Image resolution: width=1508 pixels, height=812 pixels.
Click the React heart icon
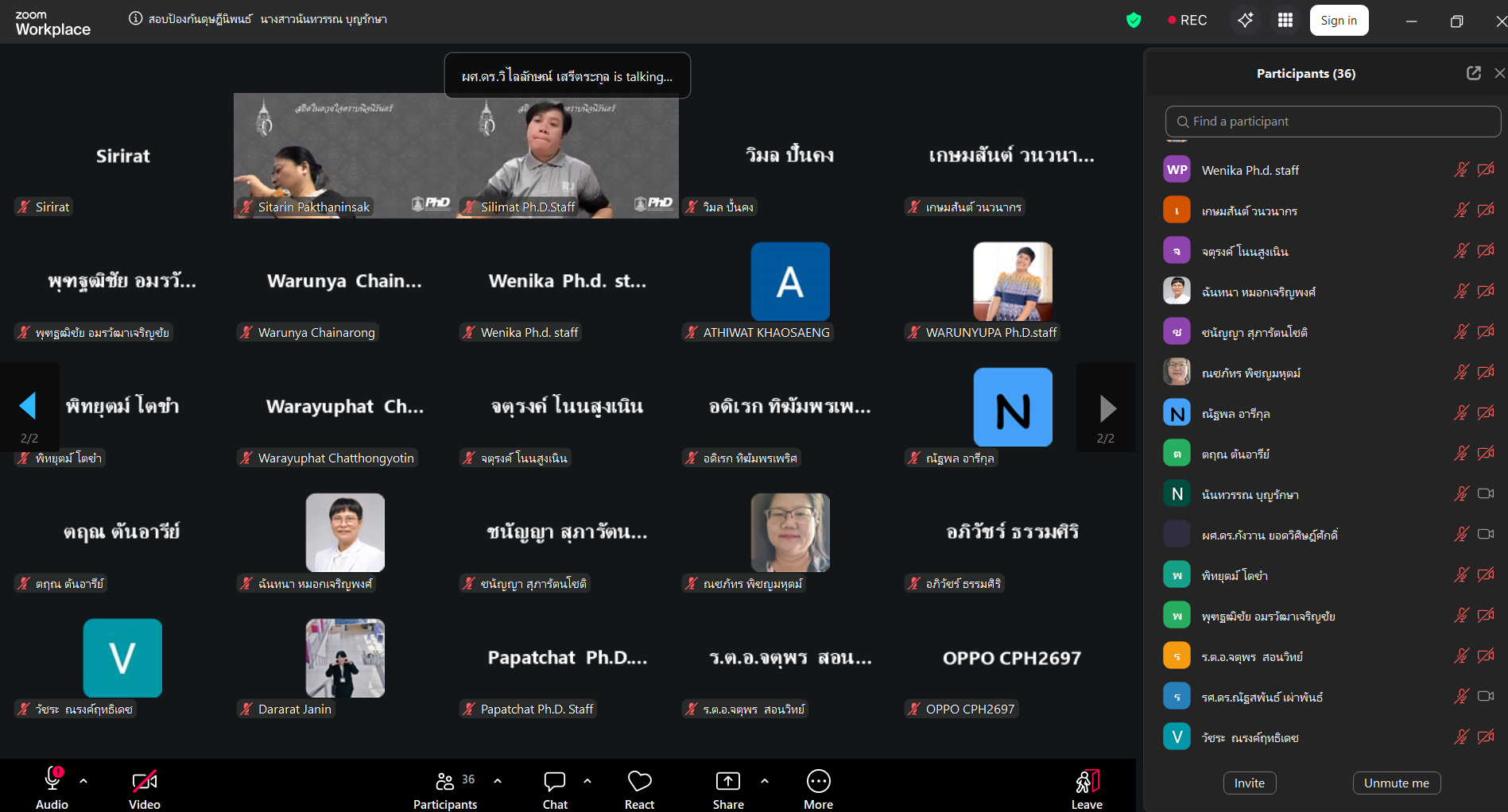(639, 782)
